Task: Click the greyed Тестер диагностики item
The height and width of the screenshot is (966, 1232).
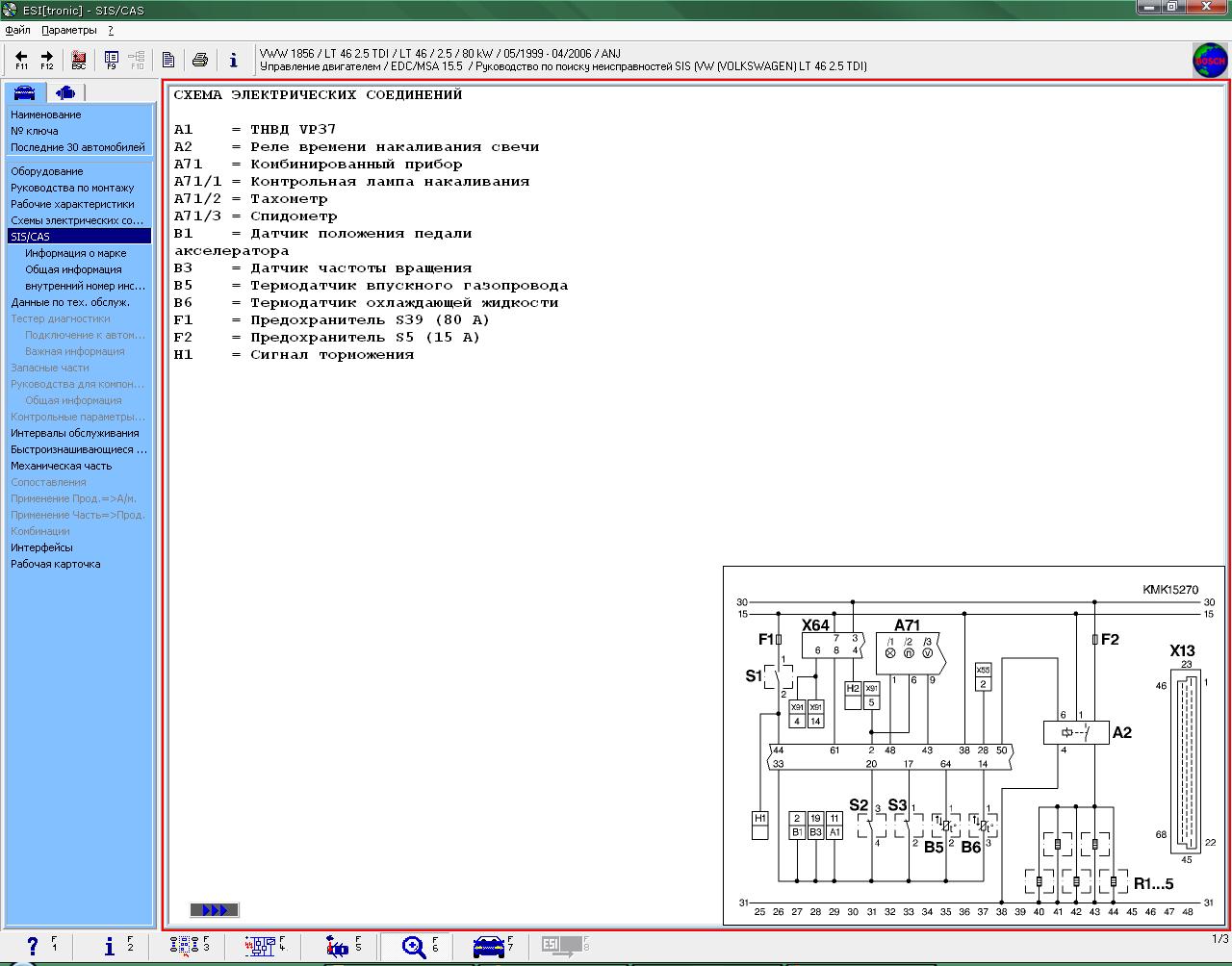Action: point(60,318)
